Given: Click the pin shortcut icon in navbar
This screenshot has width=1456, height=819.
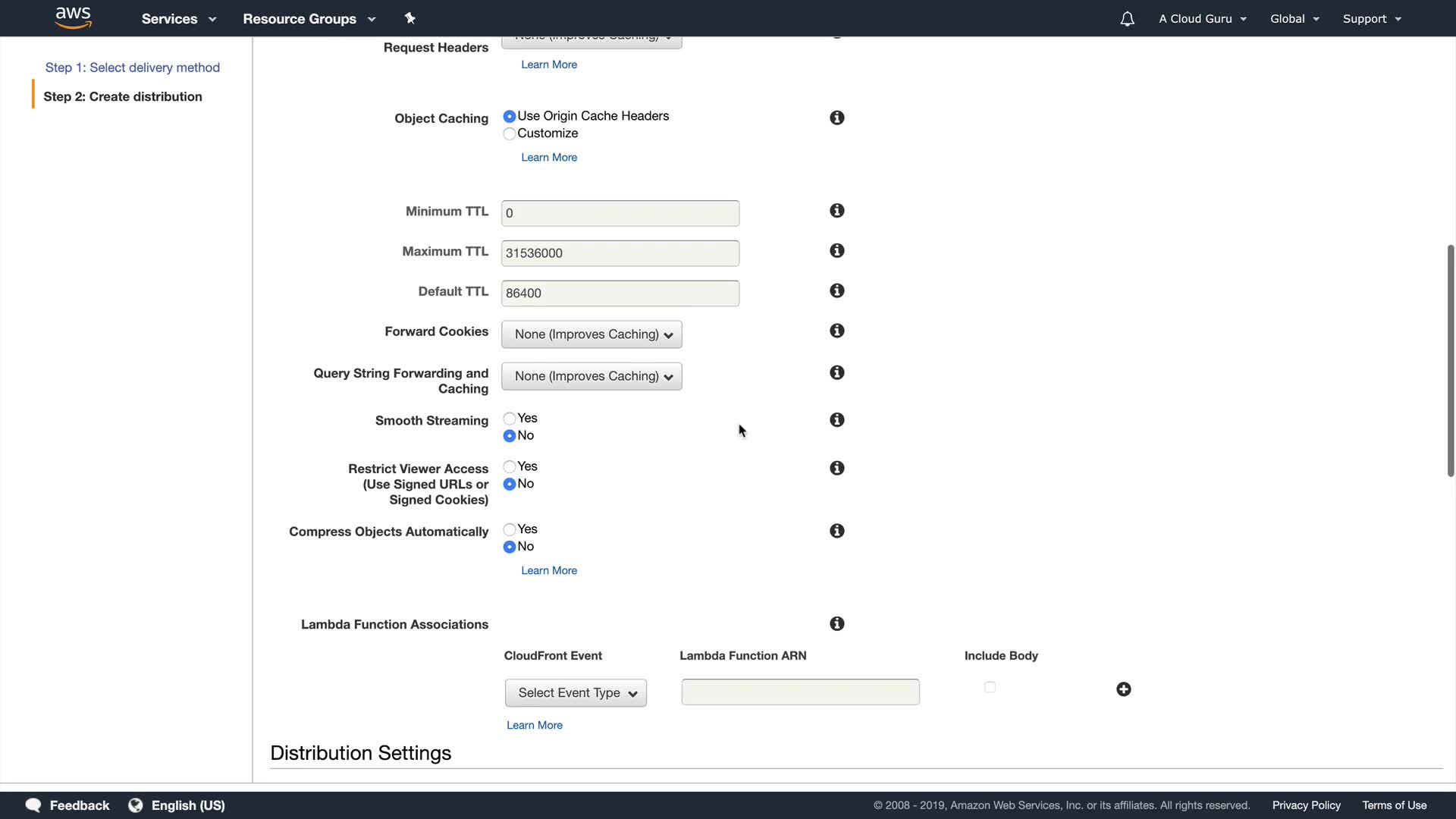Looking at the screenshot, I should [x=410, y=18].
